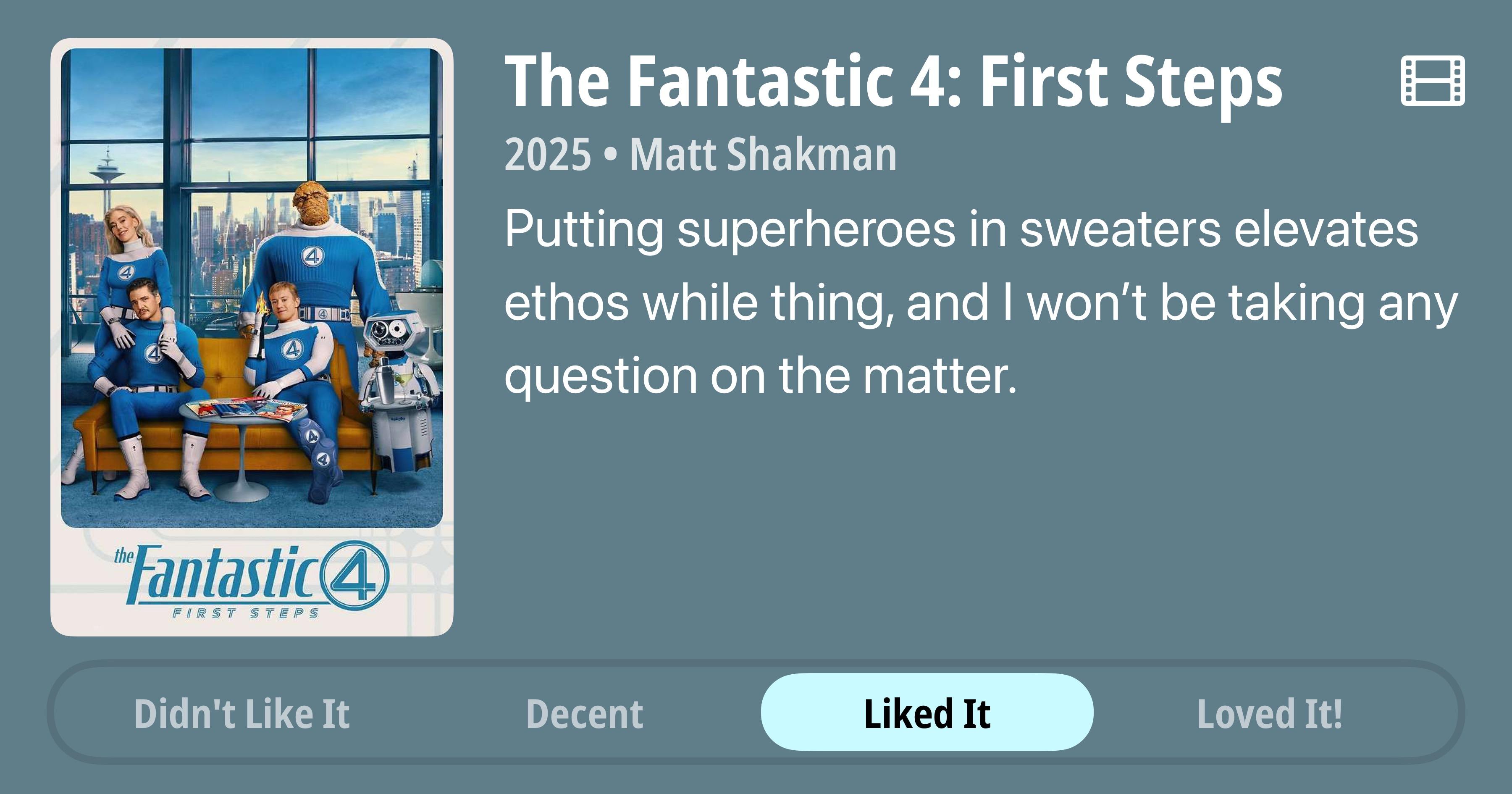1512x794 pixels.
Task: Click the 4 badge on the standing figure's chest
Action: coord(312,256)
